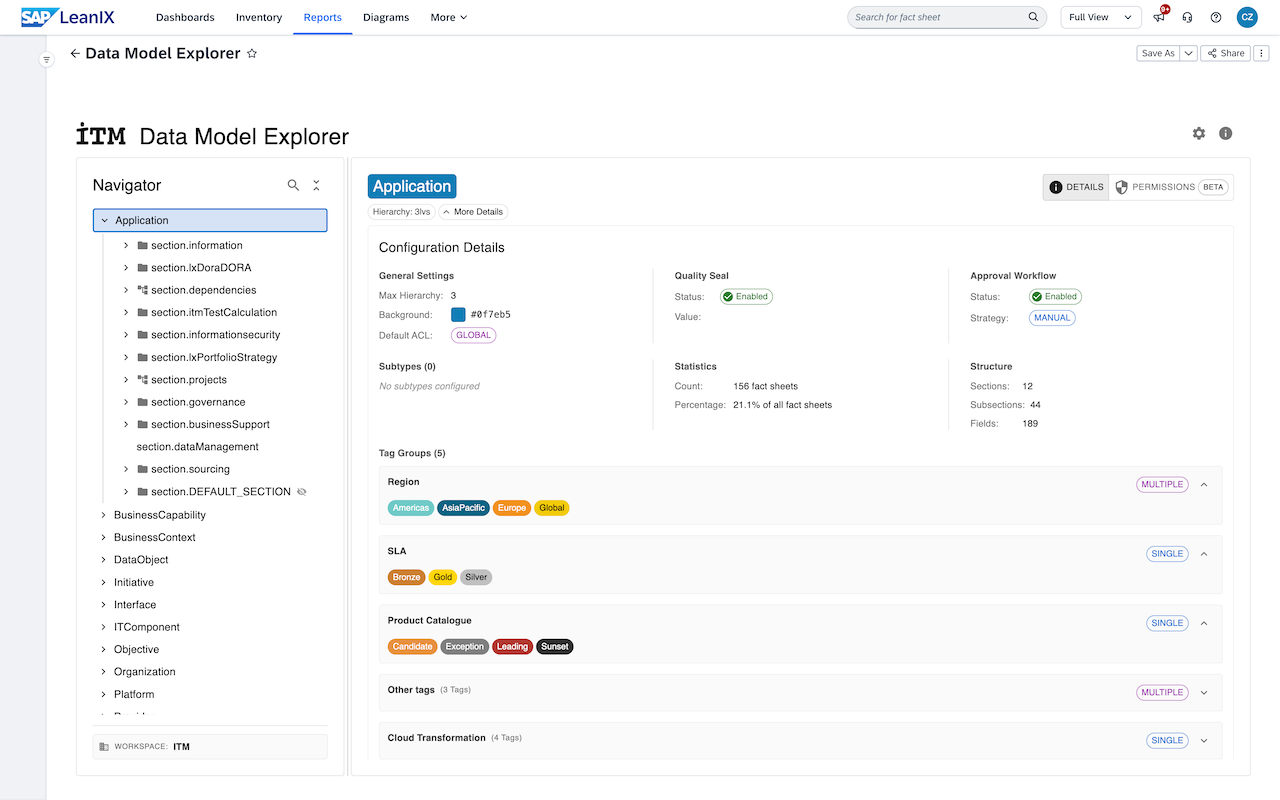Select the Americas region tag
The image size is (1280, 800).
coord(411,508)
